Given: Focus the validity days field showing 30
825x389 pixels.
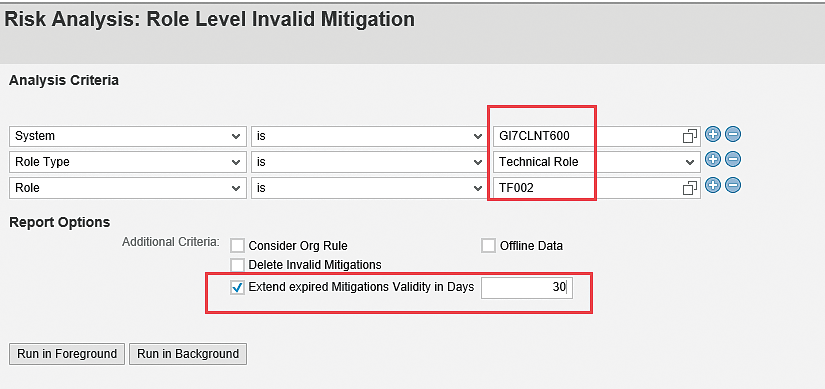Looking at the screenshot, I should 527,287.
